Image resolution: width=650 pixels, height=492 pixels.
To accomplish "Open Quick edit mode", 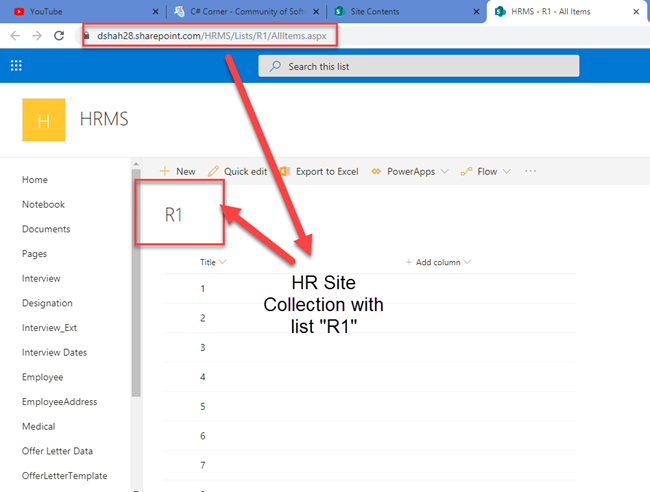I will (x=238, y=171).
